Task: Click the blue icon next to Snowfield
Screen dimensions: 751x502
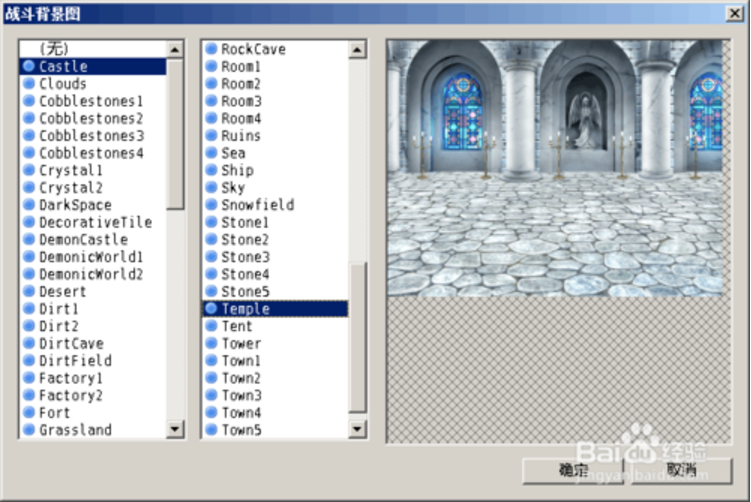Action: pyautogui.click(x=211, y=205)
